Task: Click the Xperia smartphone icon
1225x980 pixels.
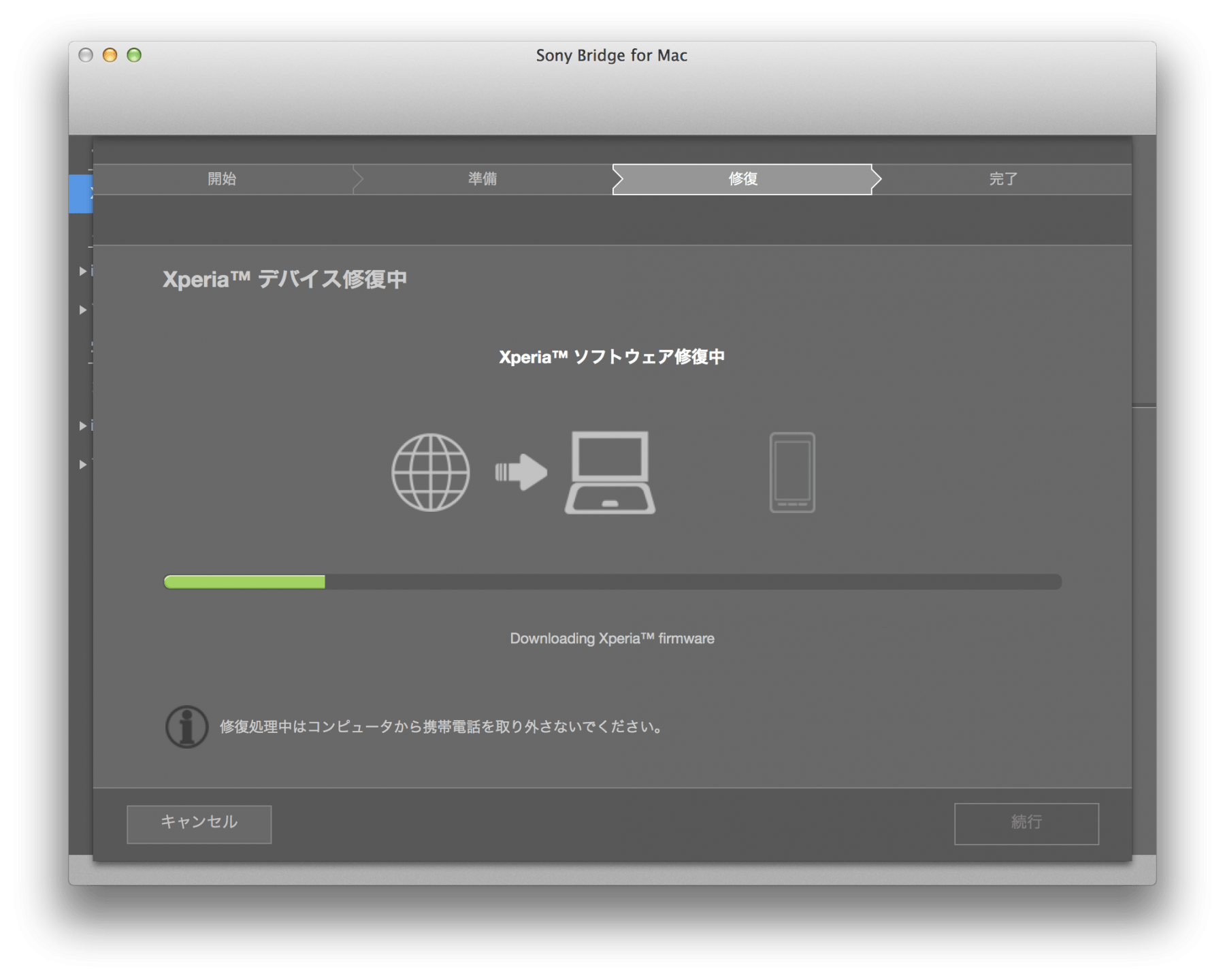Action: 791,472
